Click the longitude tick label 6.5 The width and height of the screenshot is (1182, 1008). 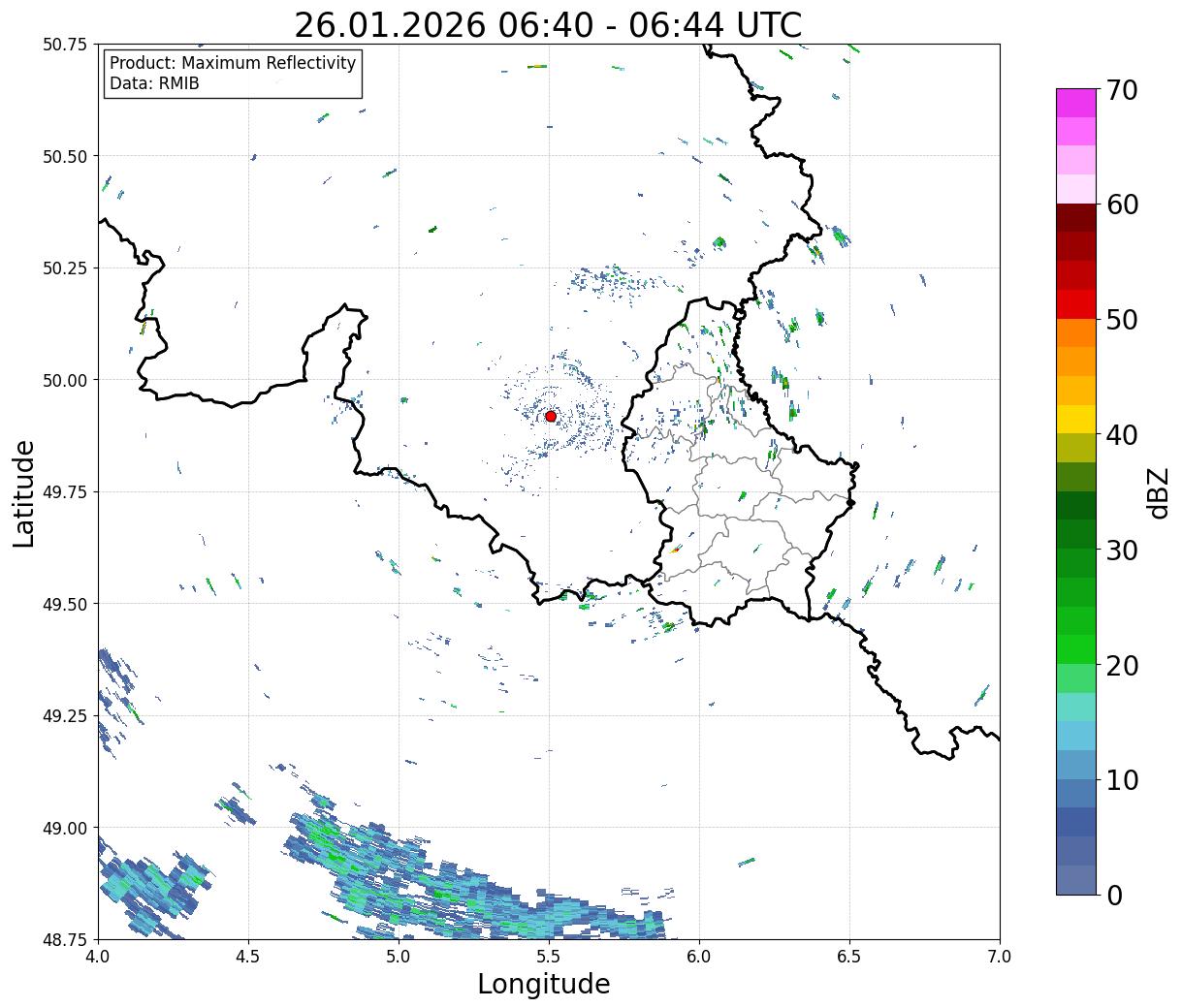tap(849, 957)
